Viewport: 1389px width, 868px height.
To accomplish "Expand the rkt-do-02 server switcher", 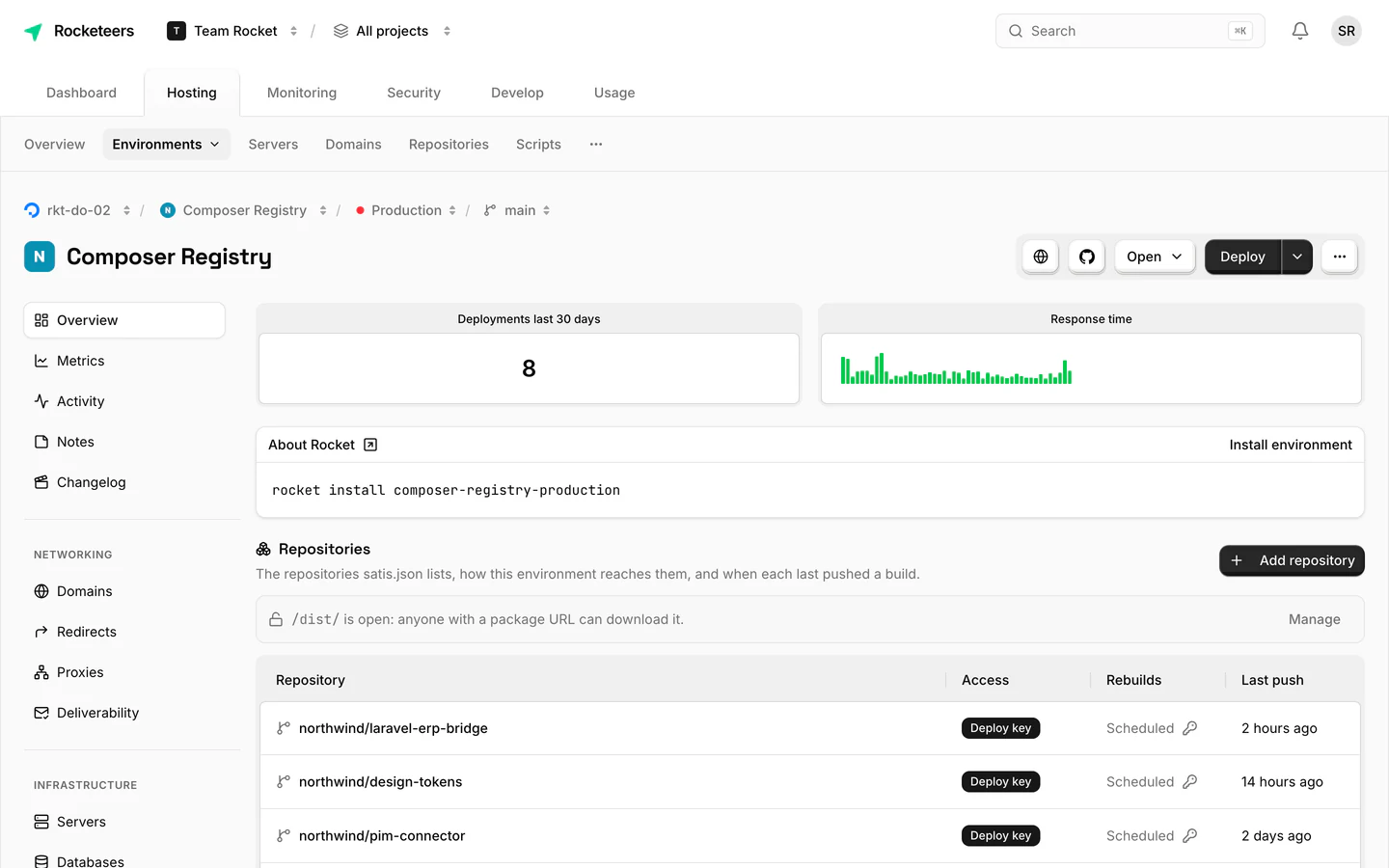I will 126,210.
